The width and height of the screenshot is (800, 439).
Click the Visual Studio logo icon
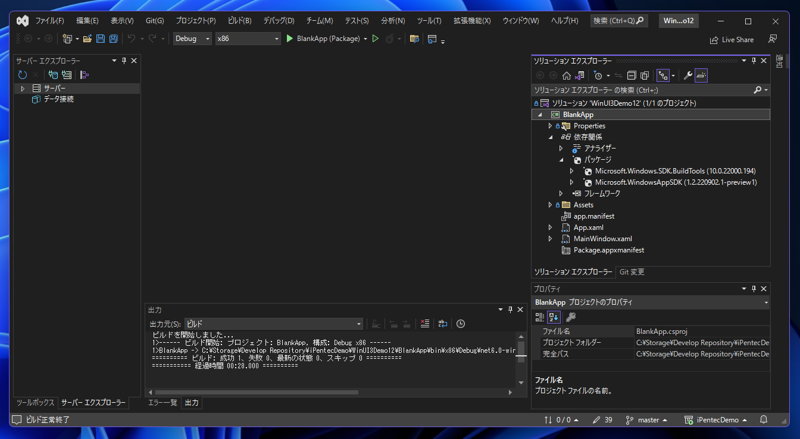[22, 20]
